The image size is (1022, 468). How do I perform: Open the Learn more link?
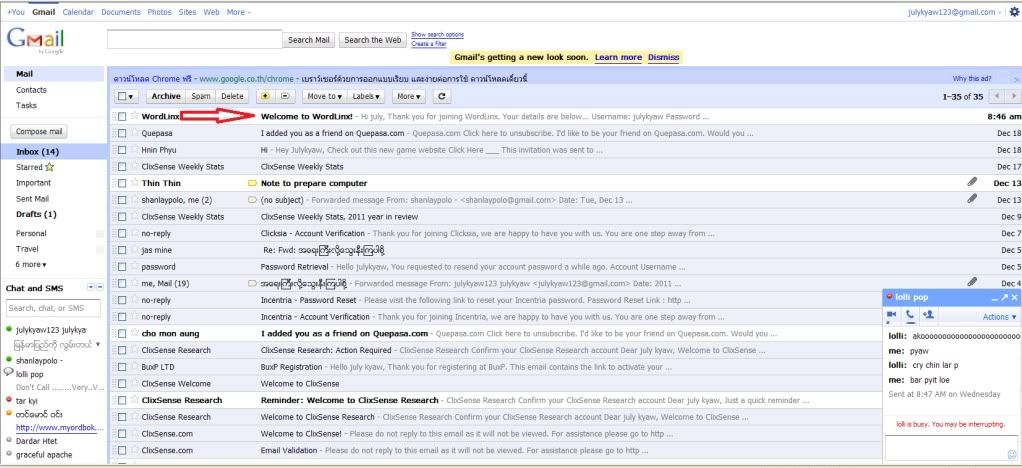point(619,57)
